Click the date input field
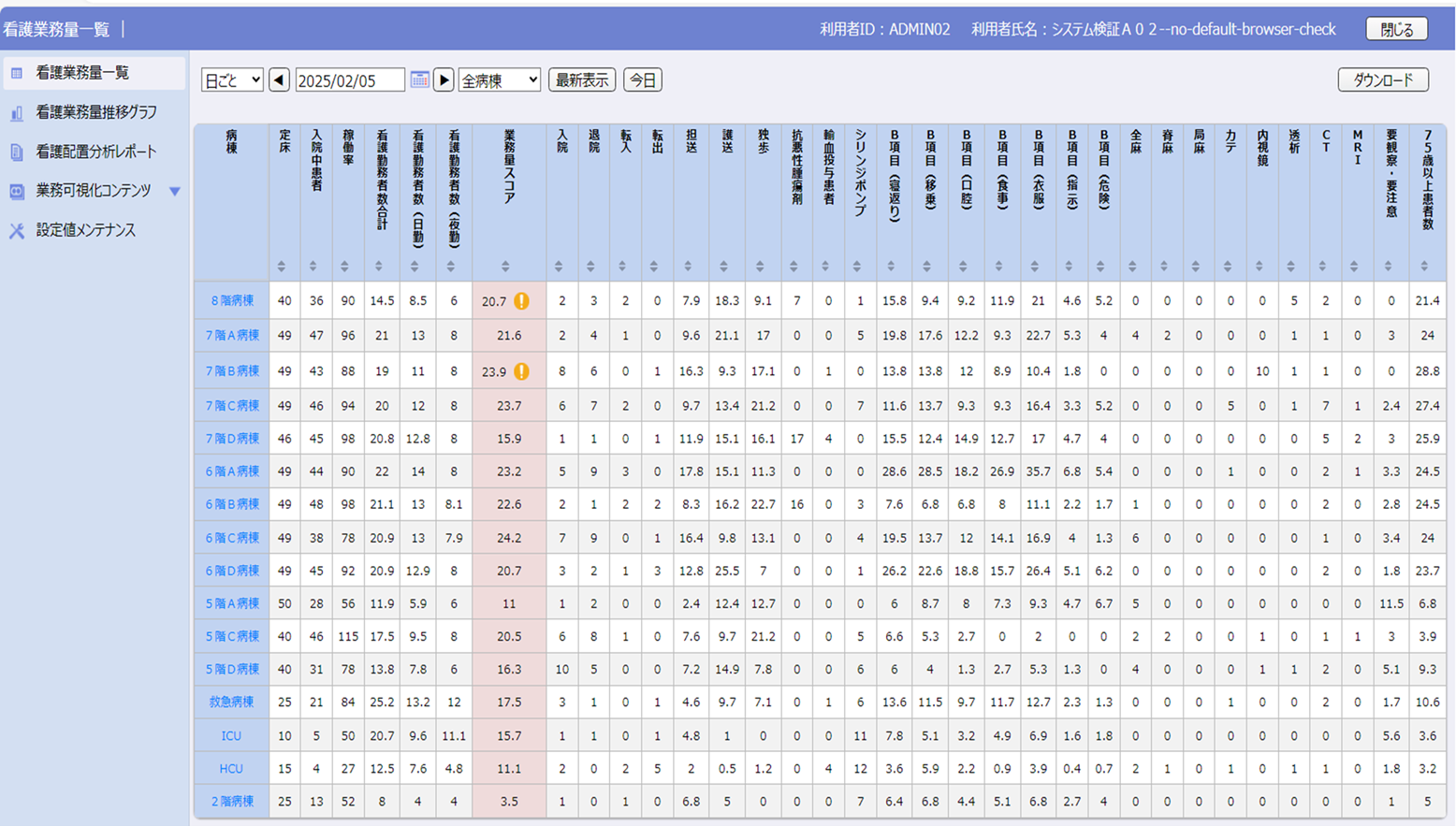Image resolution: width=1456 pixels, height=826 pixels. (x=349, y=80)
